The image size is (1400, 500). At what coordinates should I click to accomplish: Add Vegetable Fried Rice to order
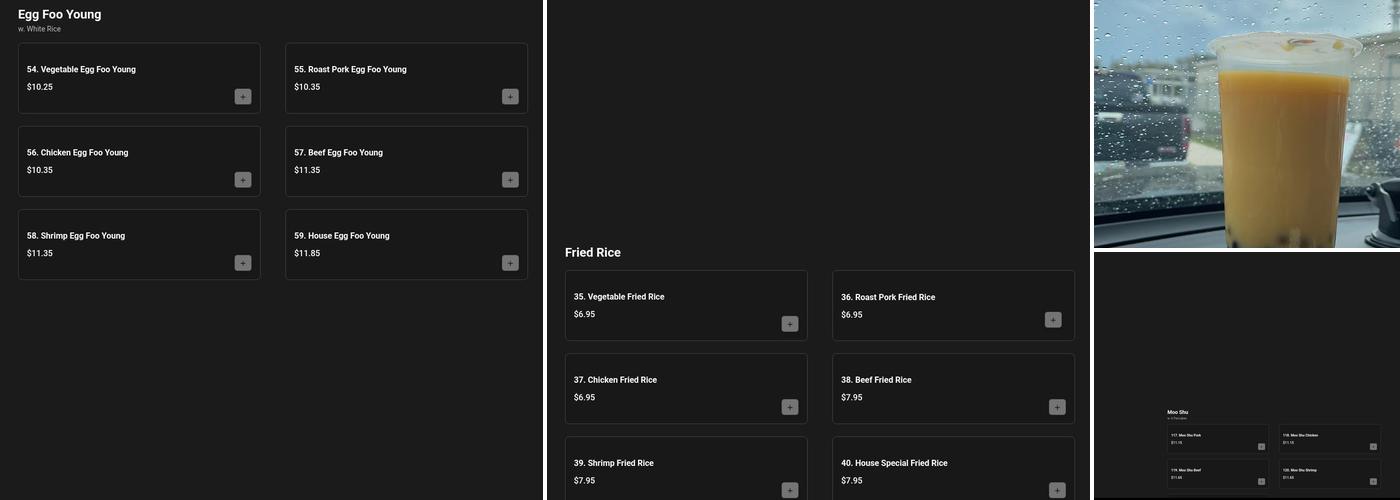tap(790, 324)
